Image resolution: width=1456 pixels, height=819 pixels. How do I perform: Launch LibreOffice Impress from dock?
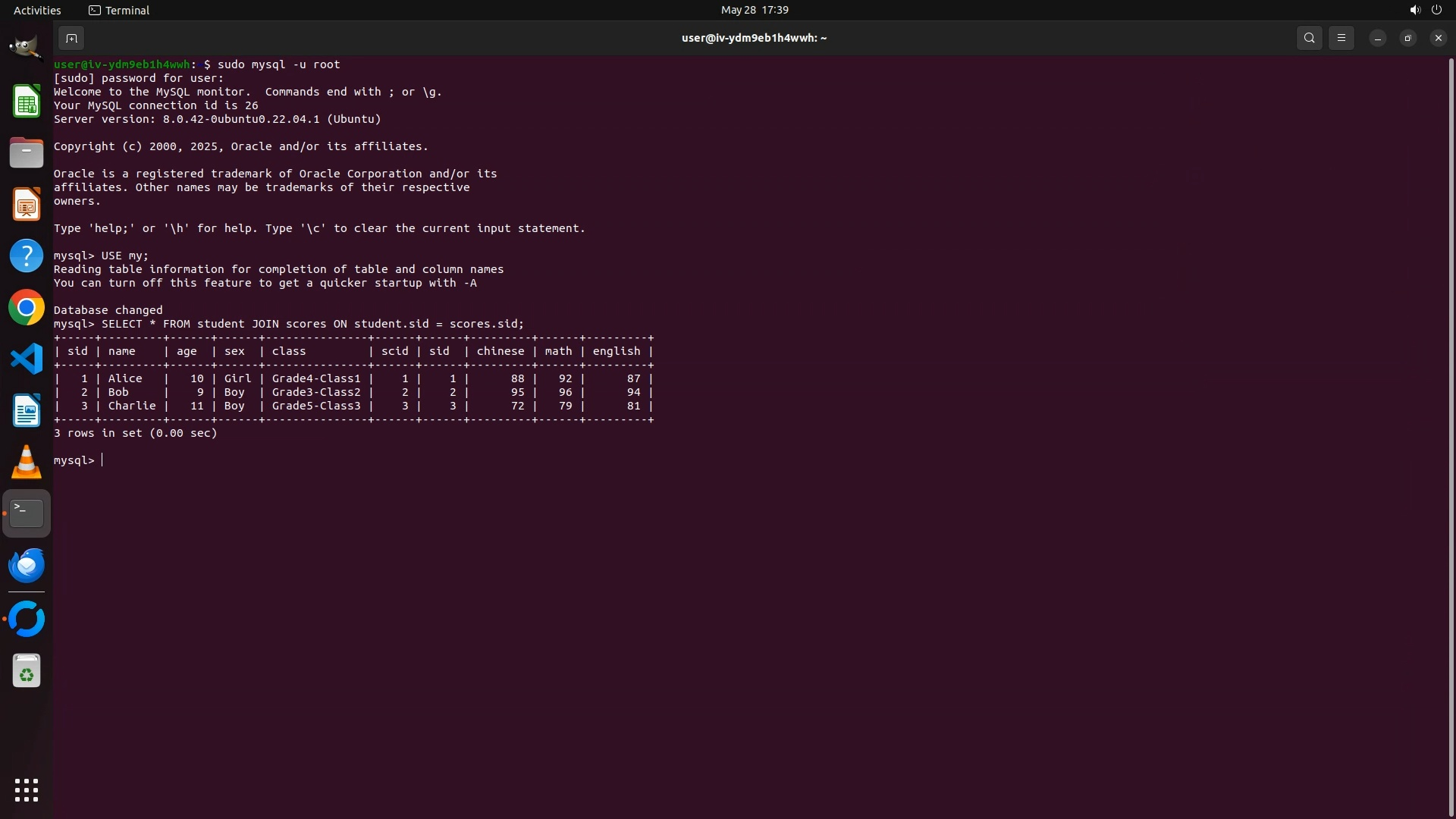(26, 205)
